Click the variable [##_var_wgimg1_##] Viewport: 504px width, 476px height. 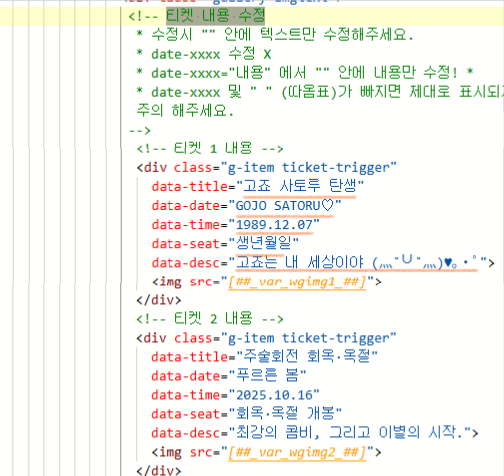[x=297, y=282]
